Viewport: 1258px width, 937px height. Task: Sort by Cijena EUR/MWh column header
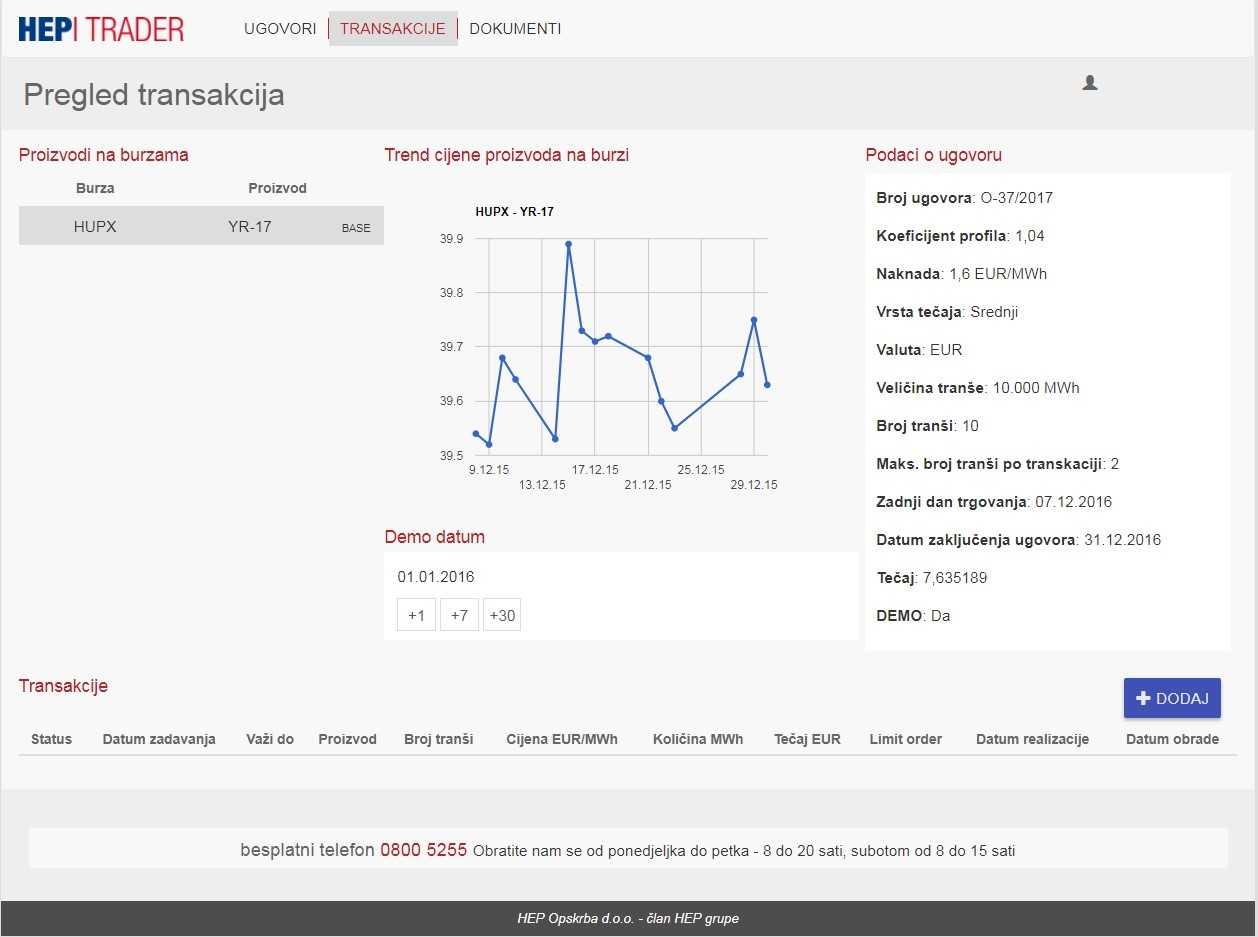click(562, 739)
